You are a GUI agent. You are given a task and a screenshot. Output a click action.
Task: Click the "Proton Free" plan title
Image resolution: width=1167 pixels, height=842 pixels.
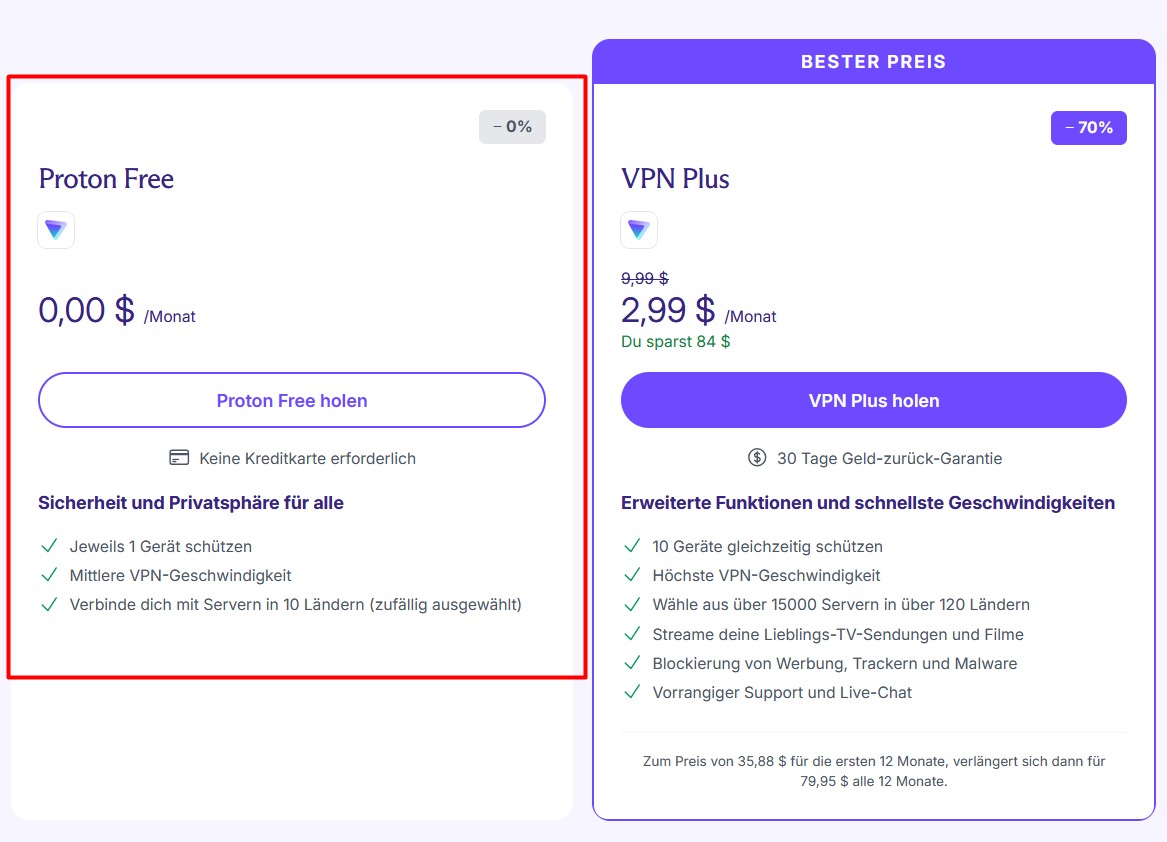coord(106,179)
